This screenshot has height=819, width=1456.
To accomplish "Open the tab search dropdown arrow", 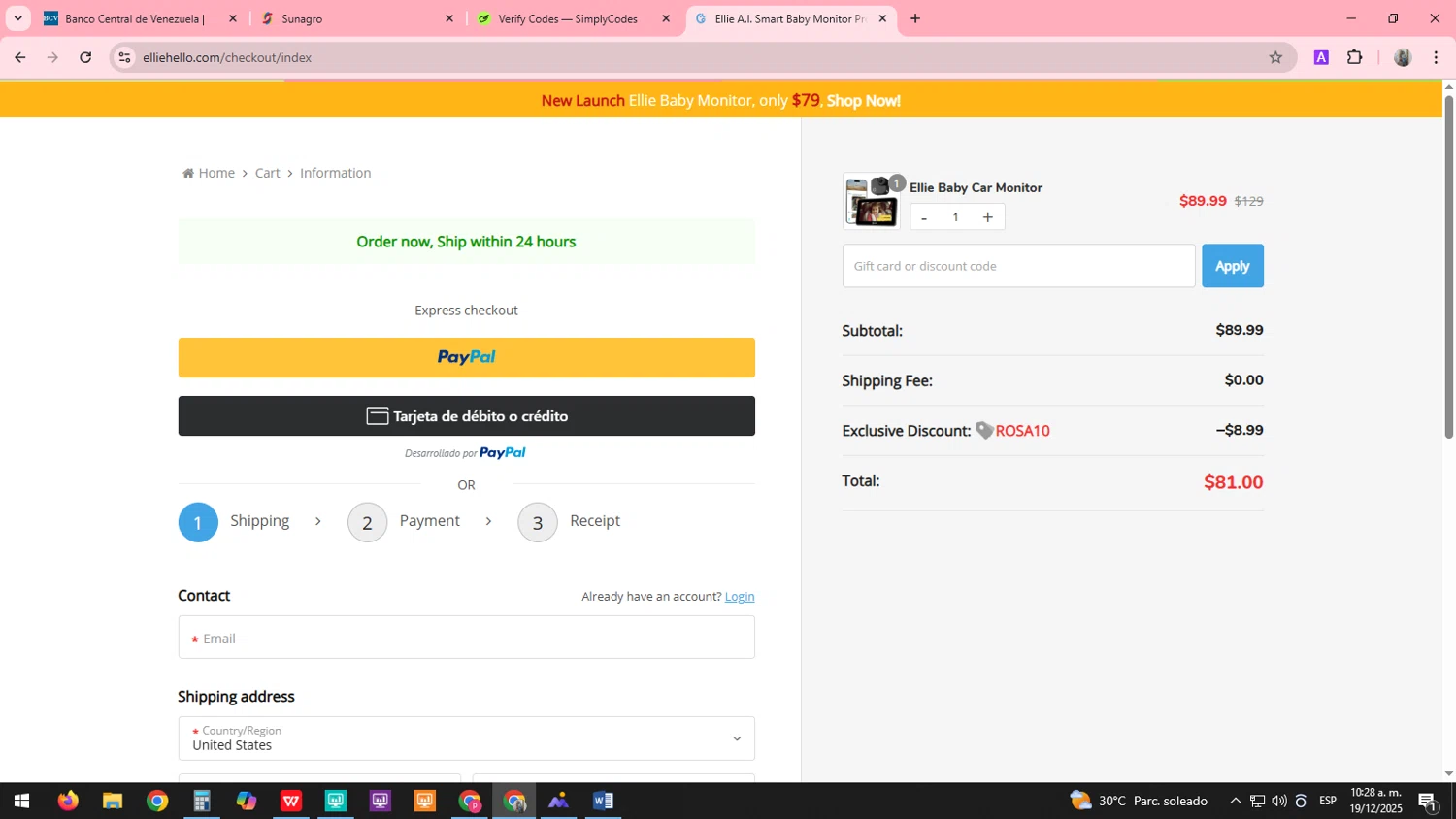I will click(x=17, y=18).
